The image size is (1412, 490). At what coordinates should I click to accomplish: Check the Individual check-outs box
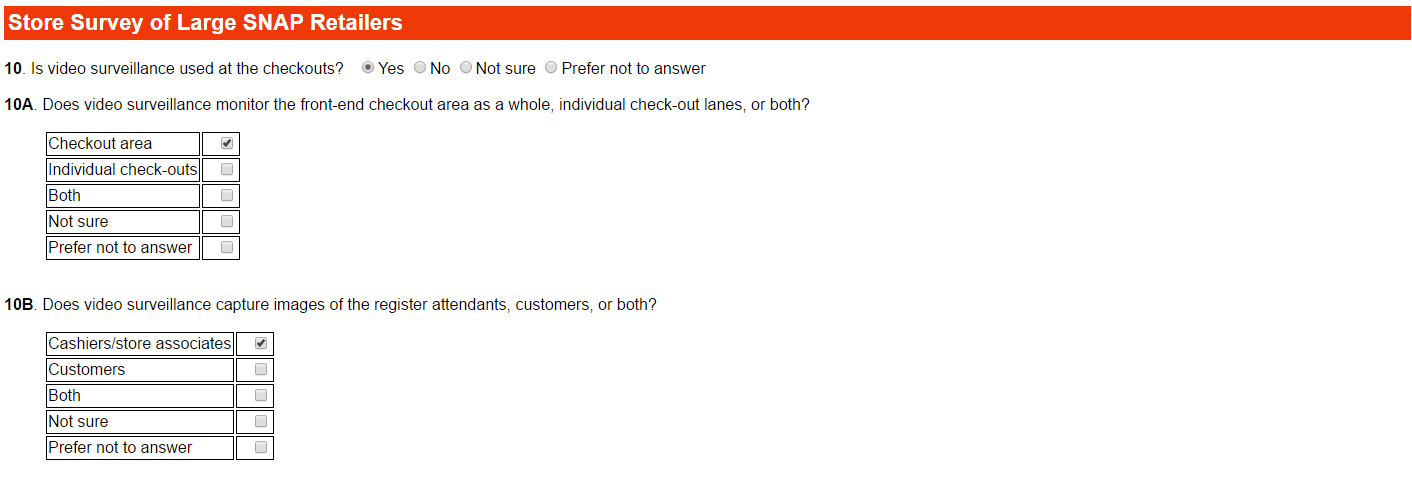click(227, 169)
